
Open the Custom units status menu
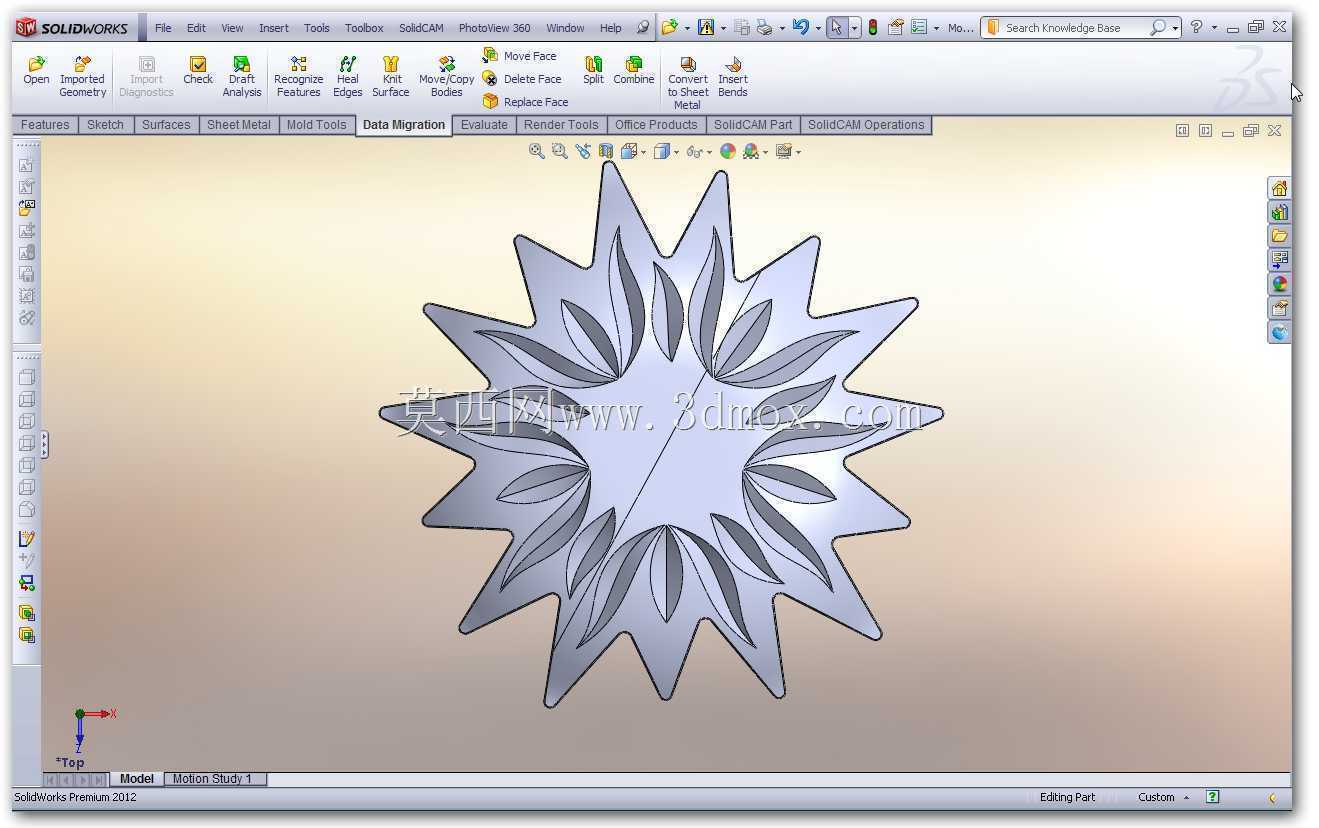(x=1163, y=797)
